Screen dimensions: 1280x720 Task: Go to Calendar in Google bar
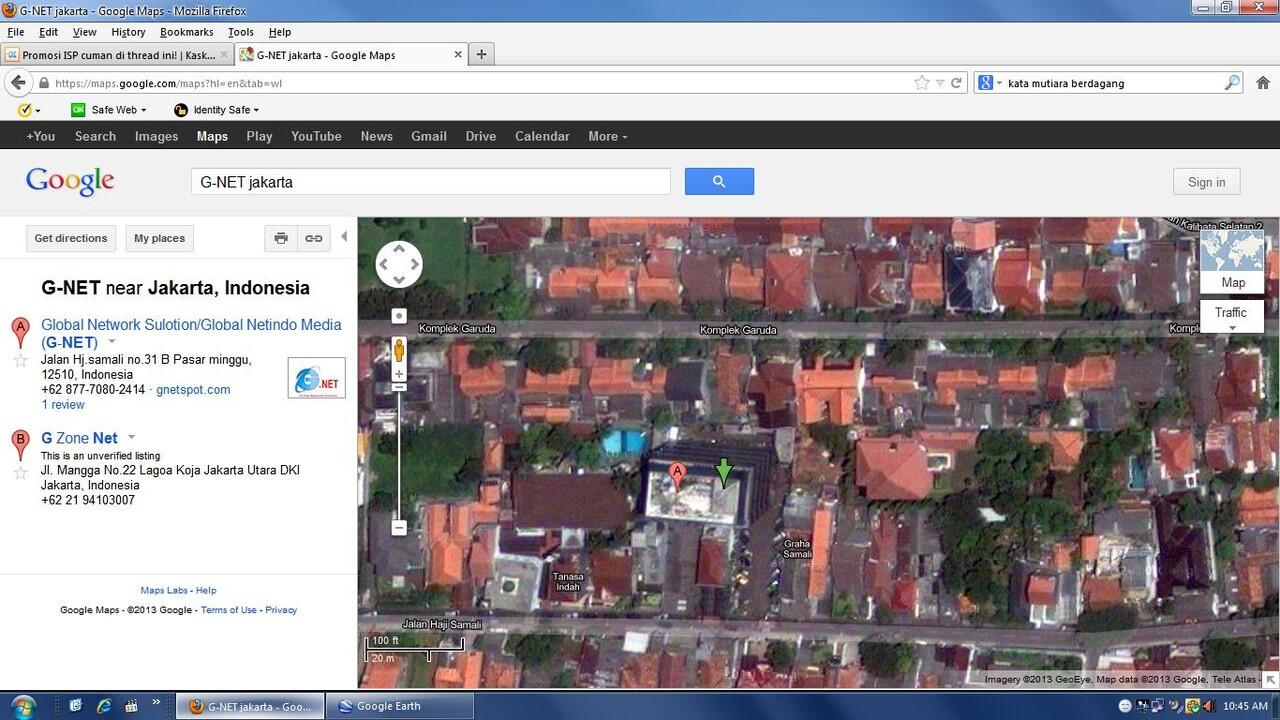542,136
